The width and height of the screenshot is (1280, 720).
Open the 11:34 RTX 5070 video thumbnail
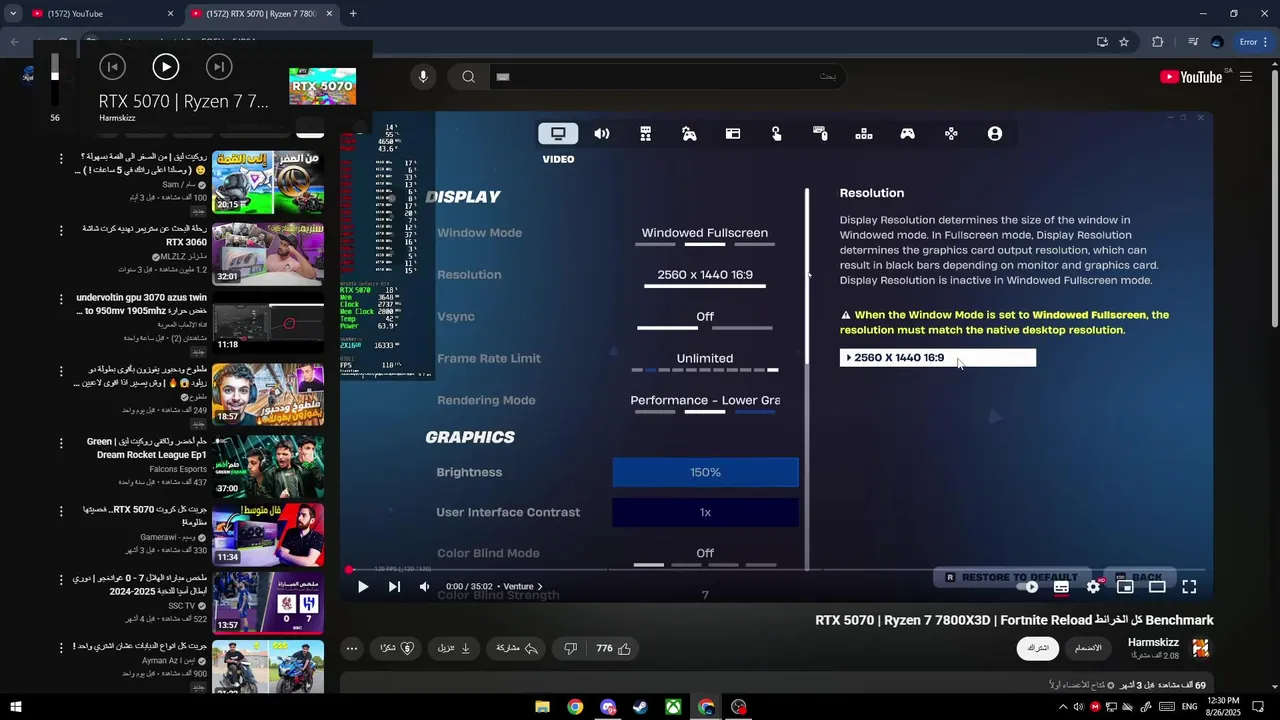(268, 535)
